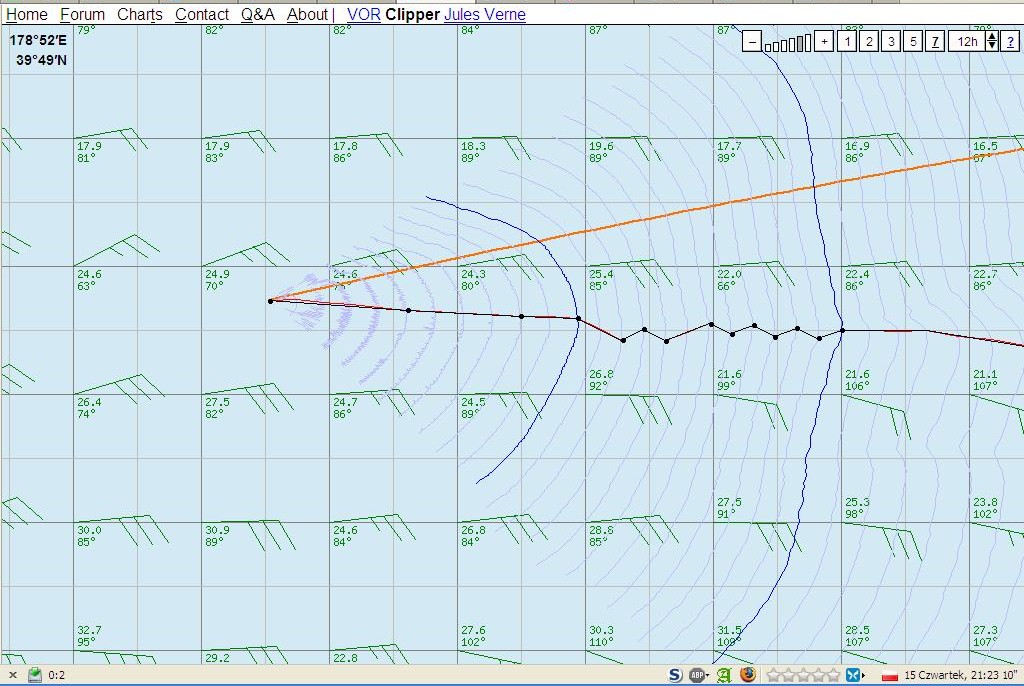Click the Adblock Plus status bar icon
Image resolution: width=1024 pixels, height=686 pixels.
(x=697, y=675)
